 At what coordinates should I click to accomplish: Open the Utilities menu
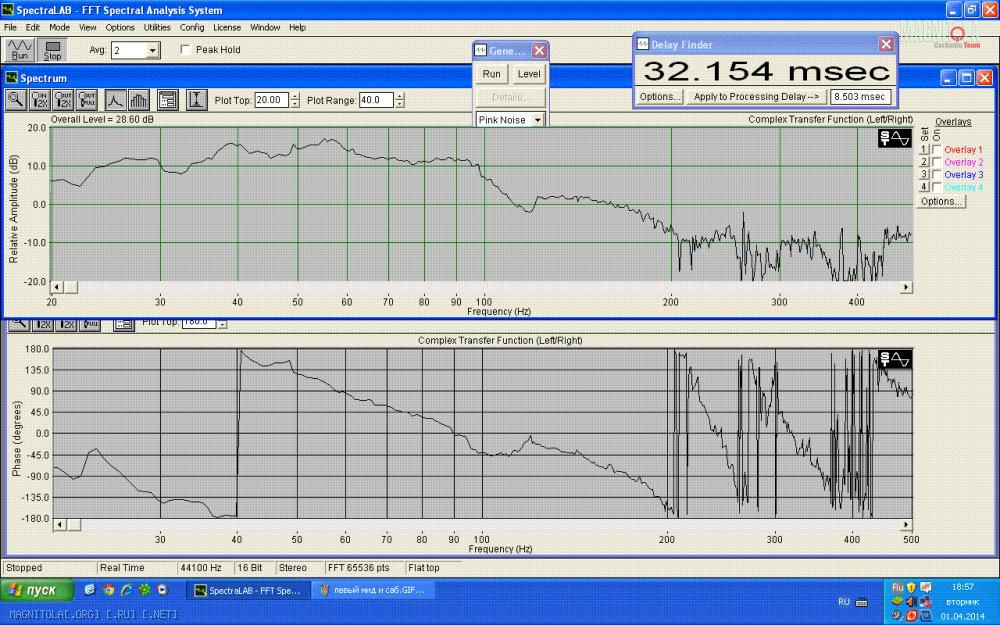tap(157, 27)
